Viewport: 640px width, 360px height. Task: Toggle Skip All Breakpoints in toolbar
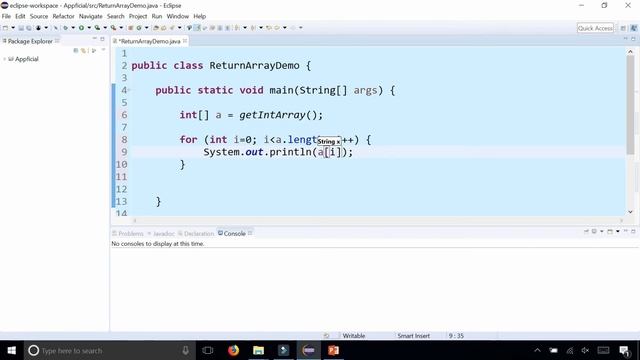[56, 28]
